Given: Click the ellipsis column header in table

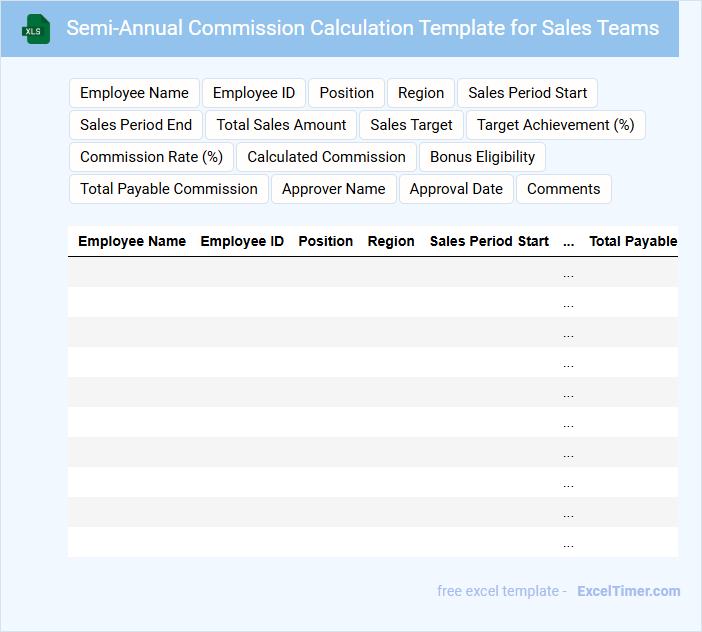Looking at the screenshot, I should click(x=568, y=241).
